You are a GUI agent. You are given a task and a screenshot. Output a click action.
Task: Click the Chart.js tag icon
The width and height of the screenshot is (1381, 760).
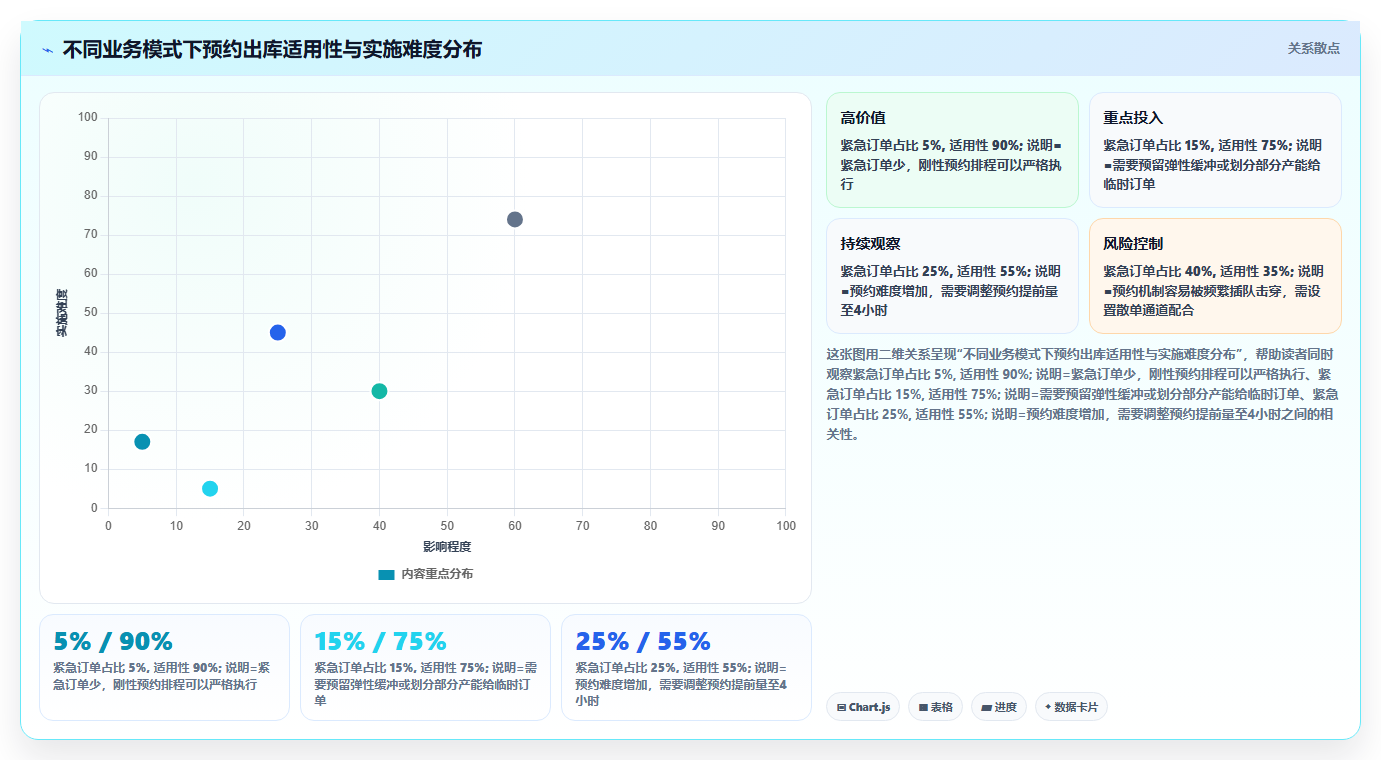click(841, 707)
